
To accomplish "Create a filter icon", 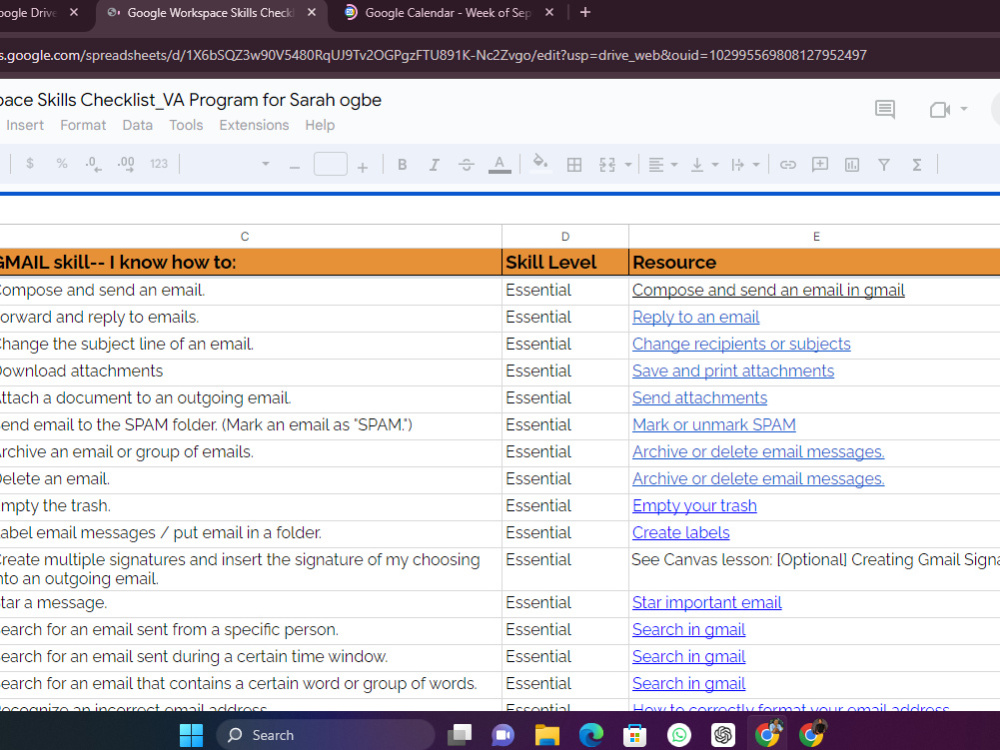I will [x=883, y=165].
